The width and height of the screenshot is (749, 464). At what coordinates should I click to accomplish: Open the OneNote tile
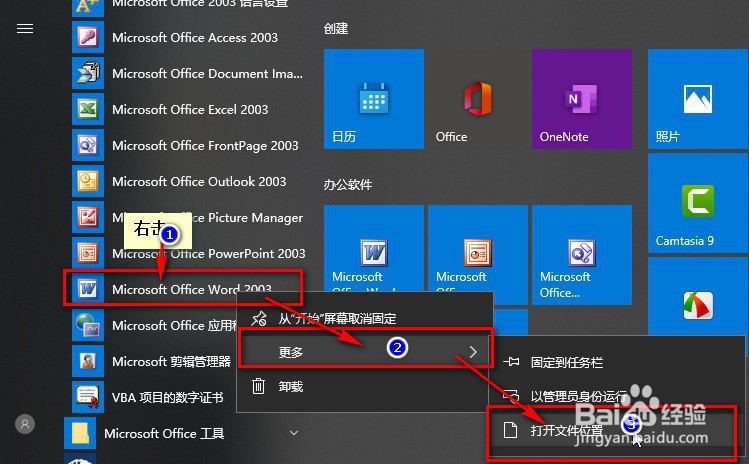(582, 99)
